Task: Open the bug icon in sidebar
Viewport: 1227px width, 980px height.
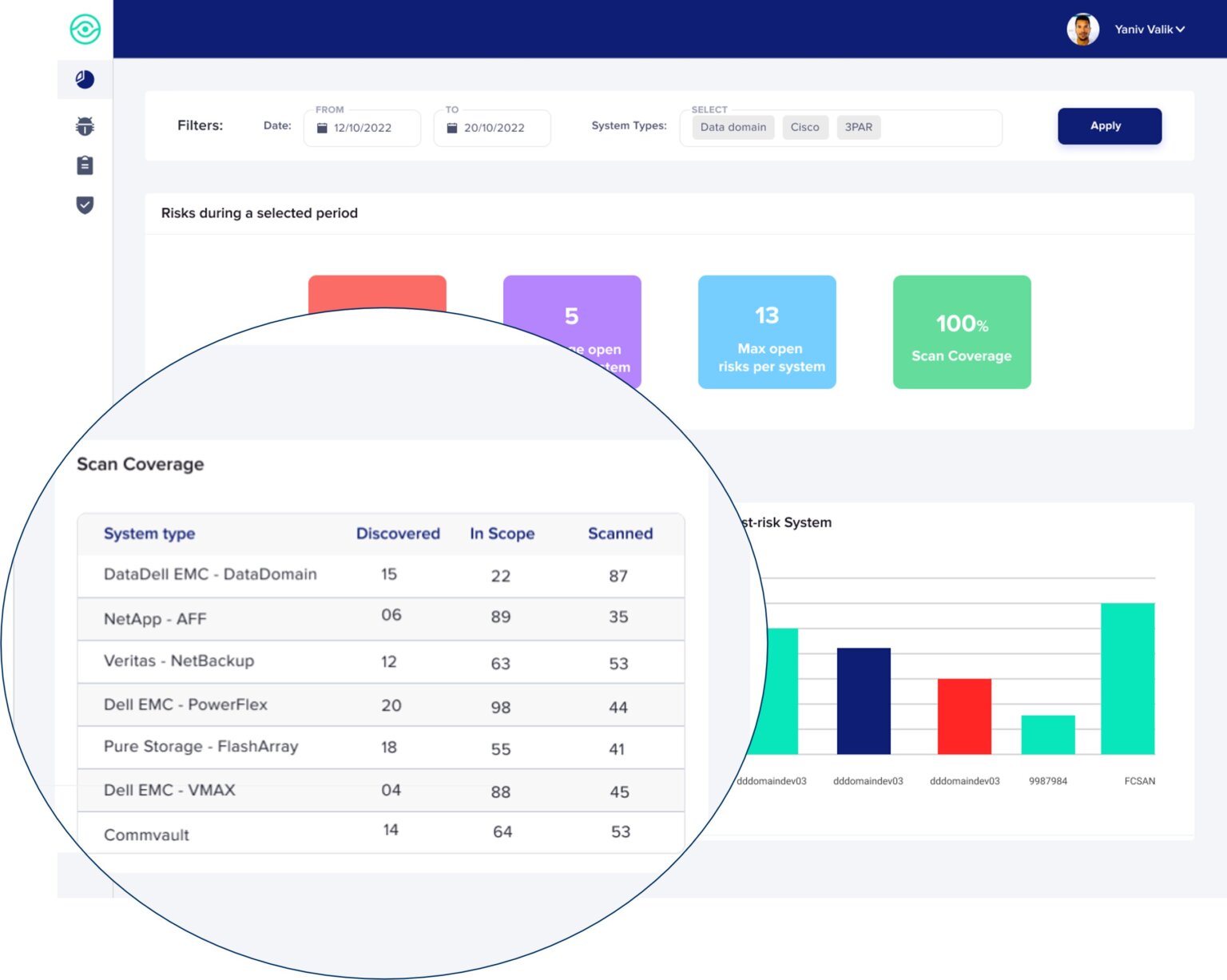Action: [x=85, y=125]
